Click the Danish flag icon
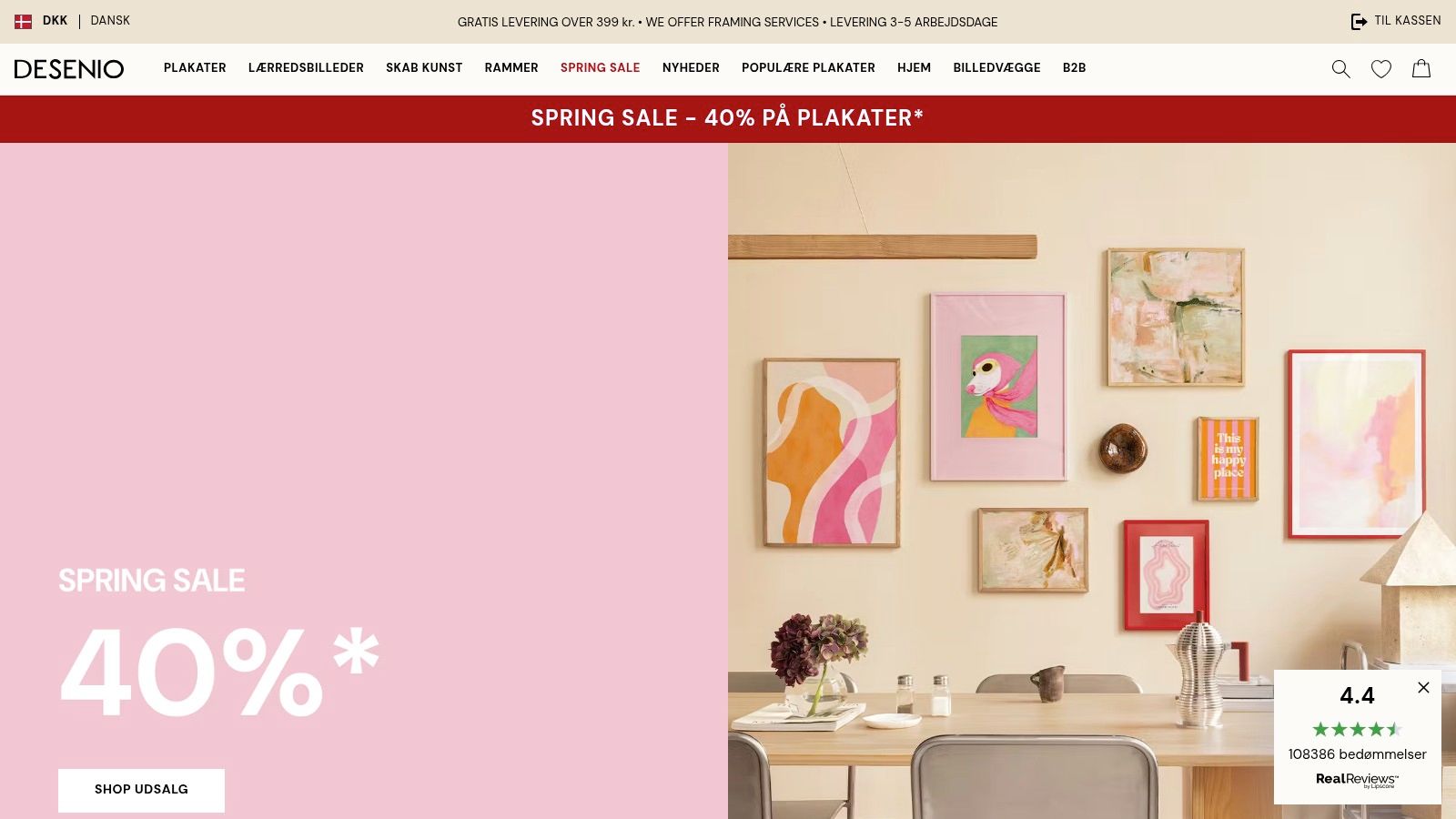Screen dimensions: 1456x819 [x=24, y=21]
